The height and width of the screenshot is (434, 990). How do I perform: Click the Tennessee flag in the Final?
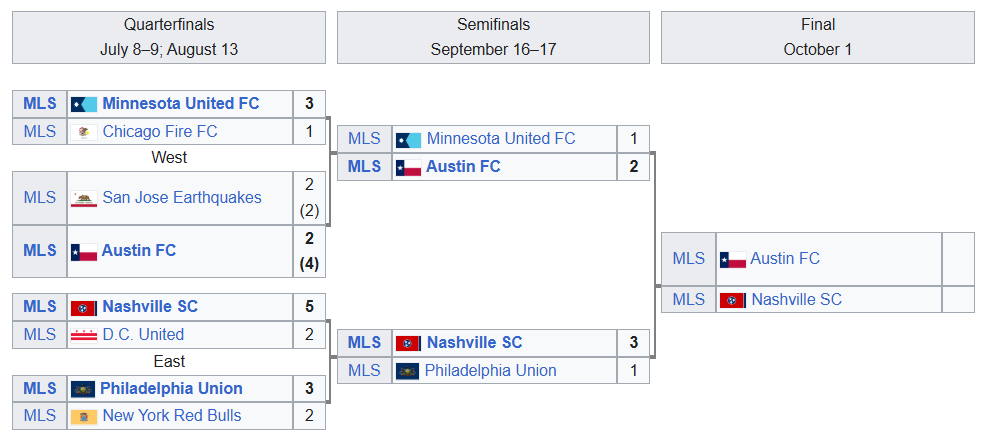pos(733,300)
